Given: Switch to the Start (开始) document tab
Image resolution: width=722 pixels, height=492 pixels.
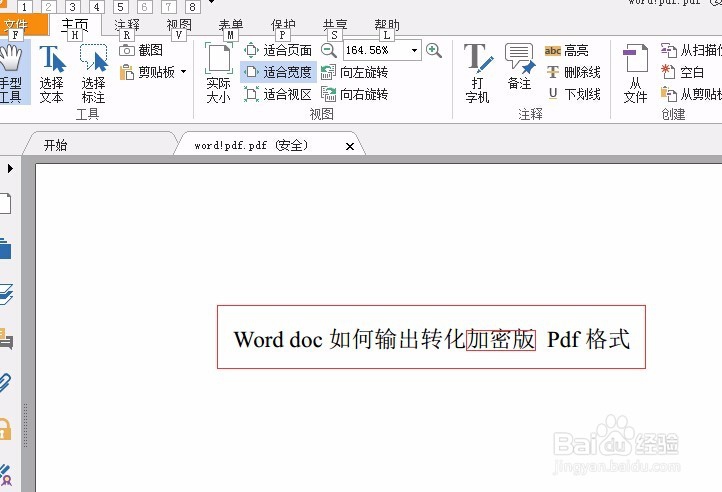Looking at the screenshot, I should coord(99,145).
